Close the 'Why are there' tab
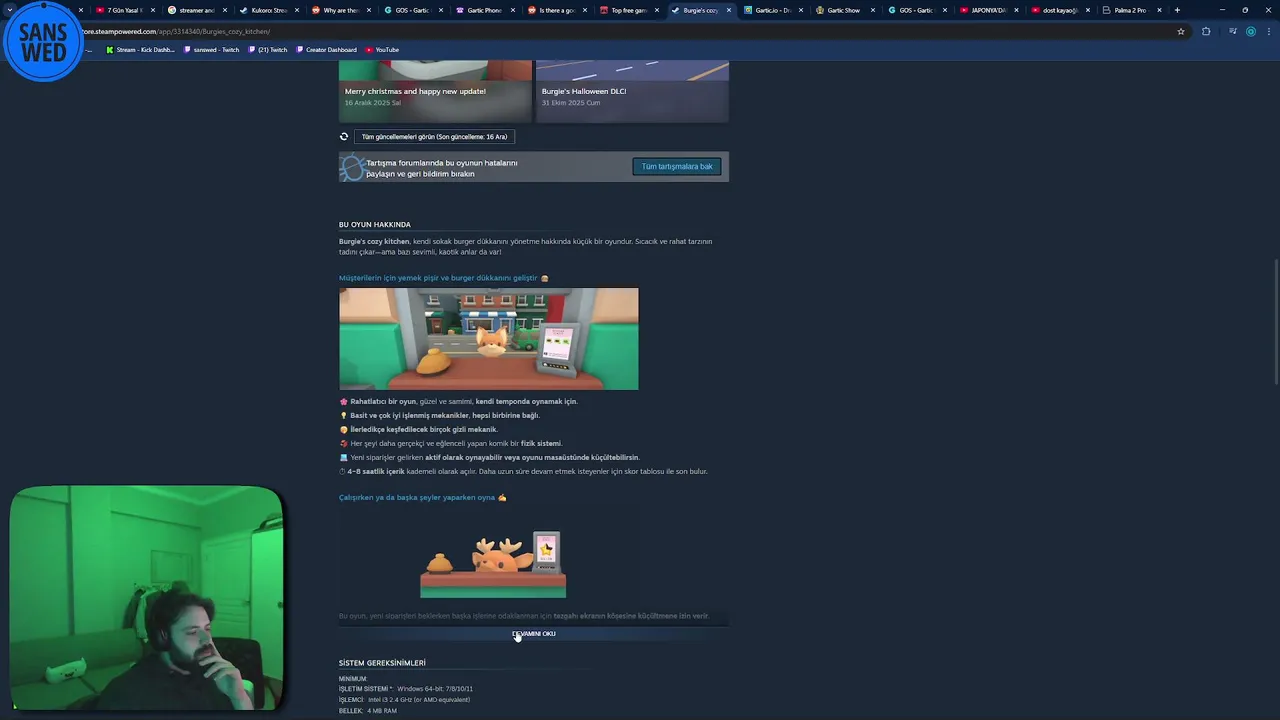 pyautogui.click(x=369, y=10)
